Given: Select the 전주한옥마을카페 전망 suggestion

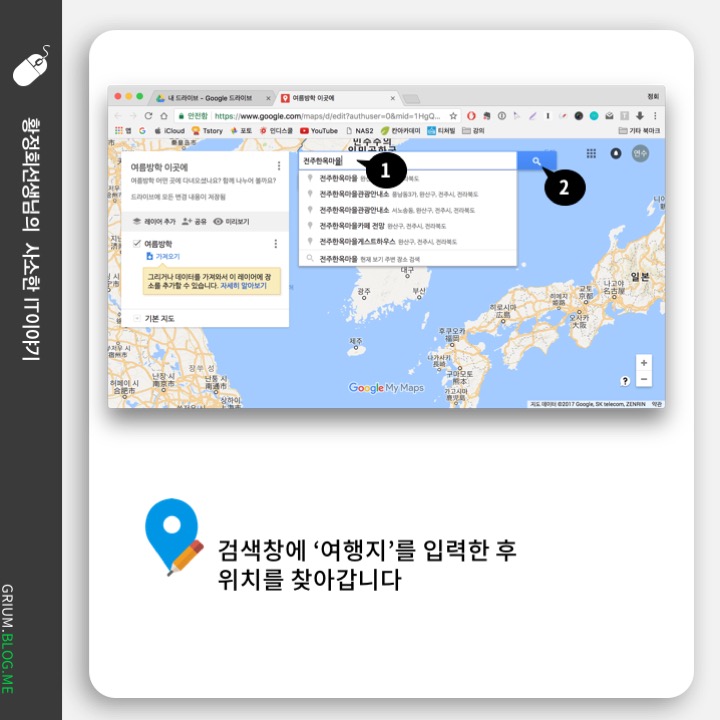Looking at the screenshot, I should point(360,226).
